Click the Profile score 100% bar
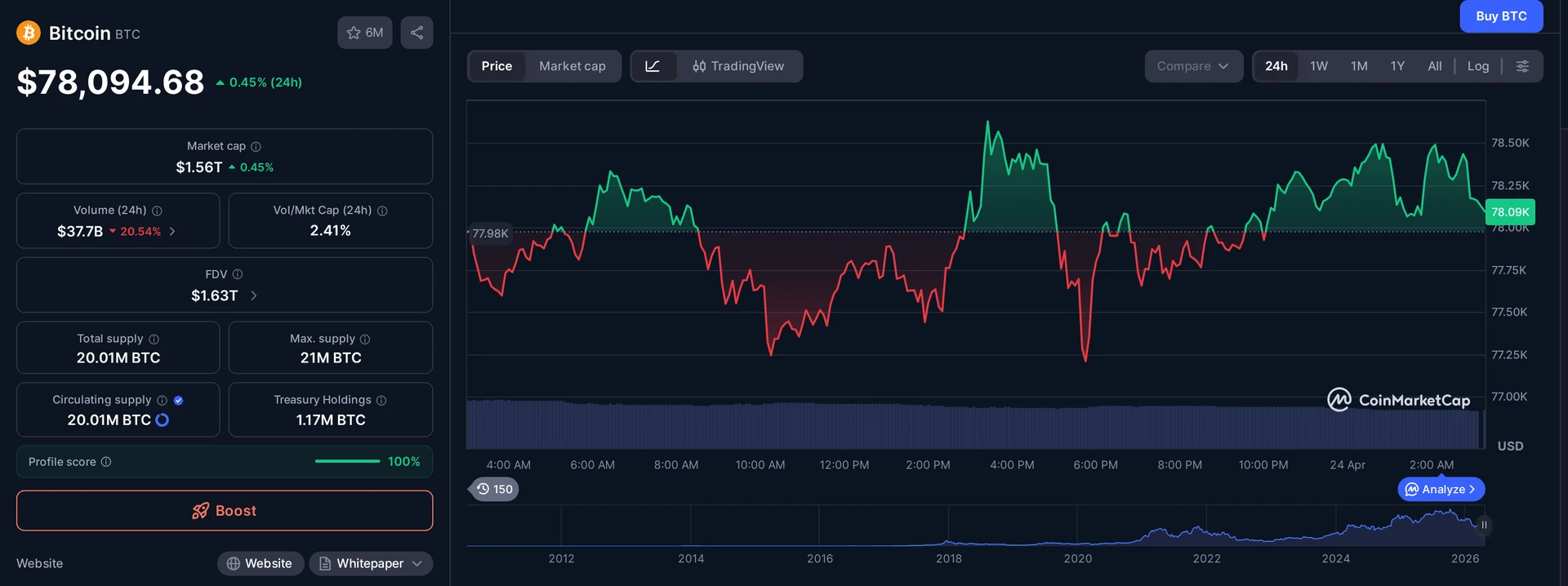 point(225,462)
